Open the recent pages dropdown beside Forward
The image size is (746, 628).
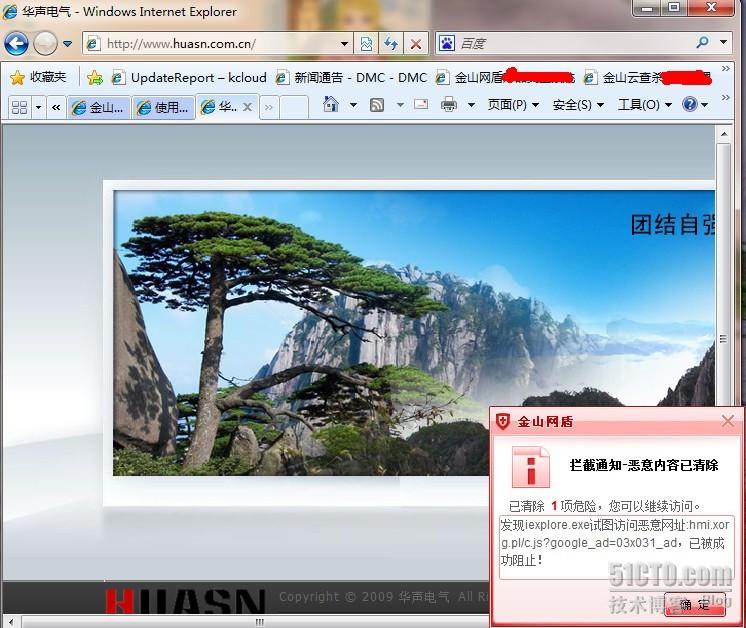point(68,44)
